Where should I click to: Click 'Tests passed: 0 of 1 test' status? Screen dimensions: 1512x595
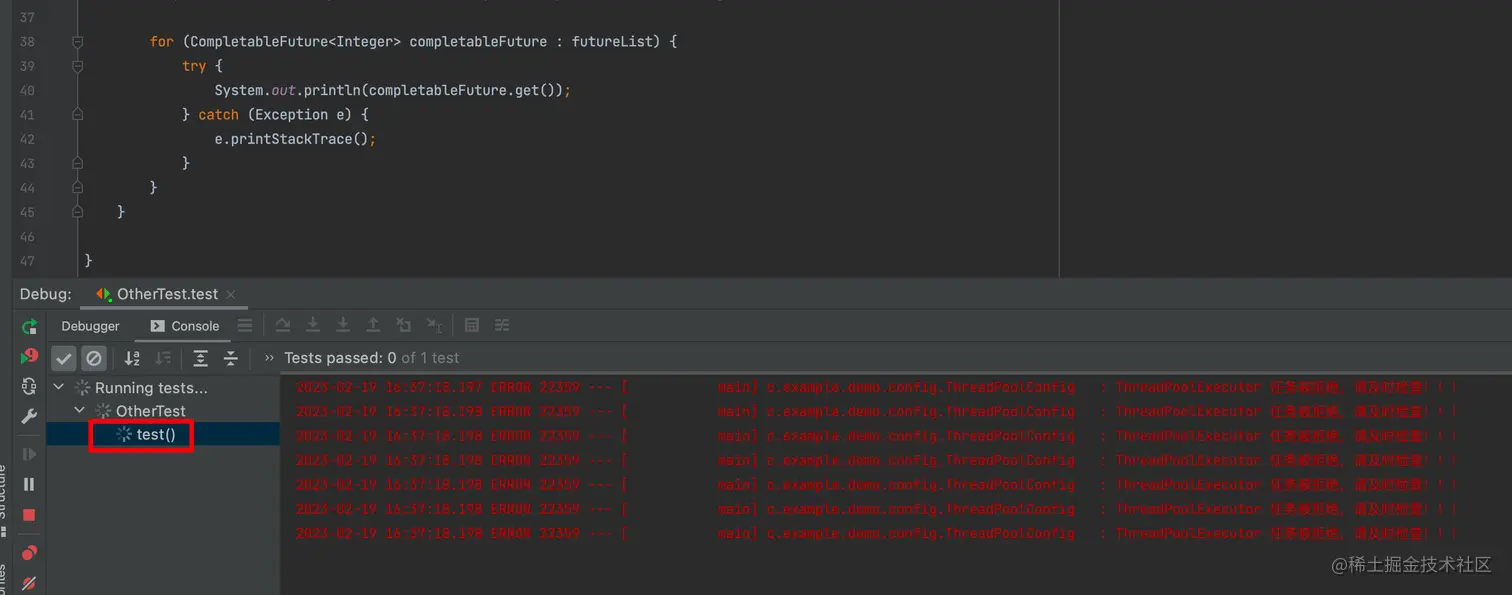(372, 358)
